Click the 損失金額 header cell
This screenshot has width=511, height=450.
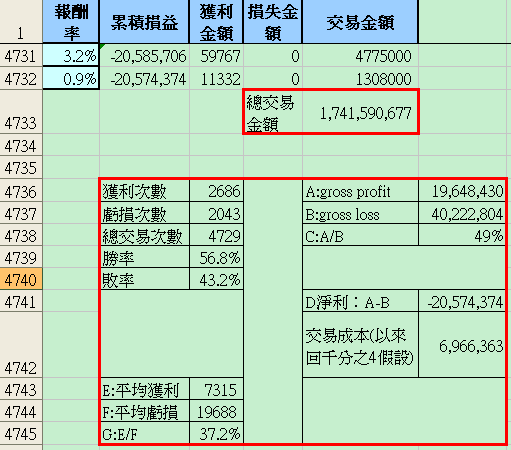tap(273, 22)
